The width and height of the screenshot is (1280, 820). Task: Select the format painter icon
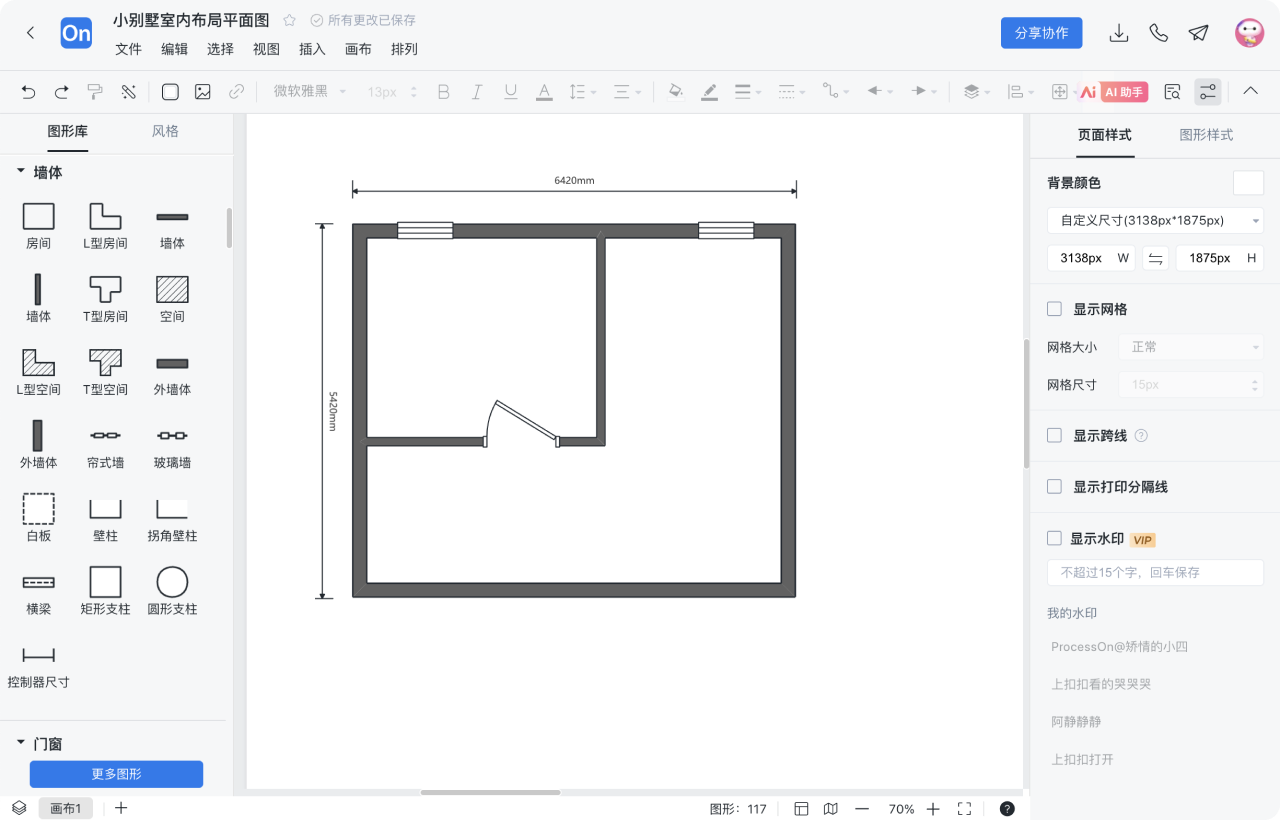click(x=95, y=92)
